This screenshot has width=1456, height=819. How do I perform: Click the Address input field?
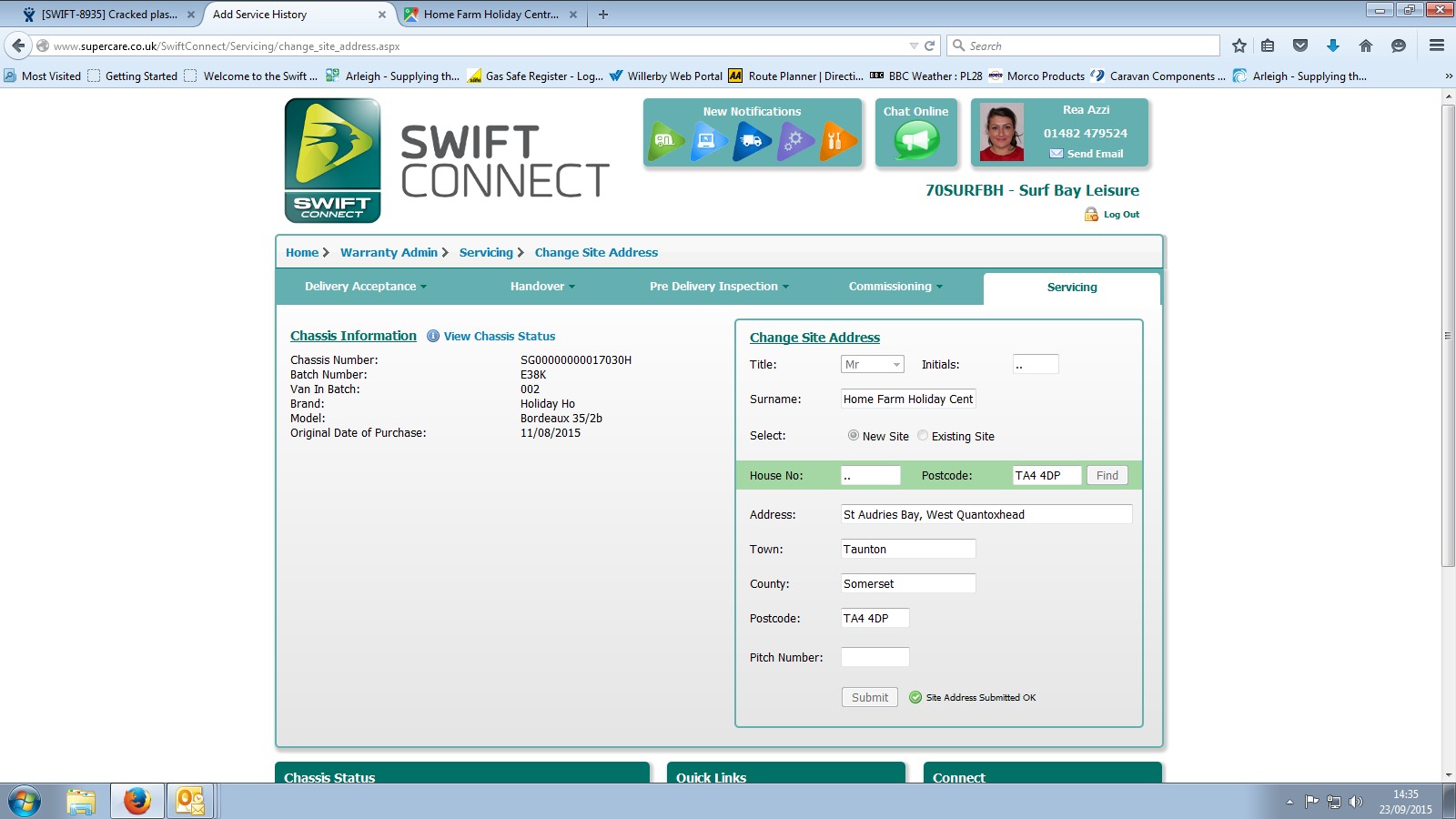click(x=986, y=514)
